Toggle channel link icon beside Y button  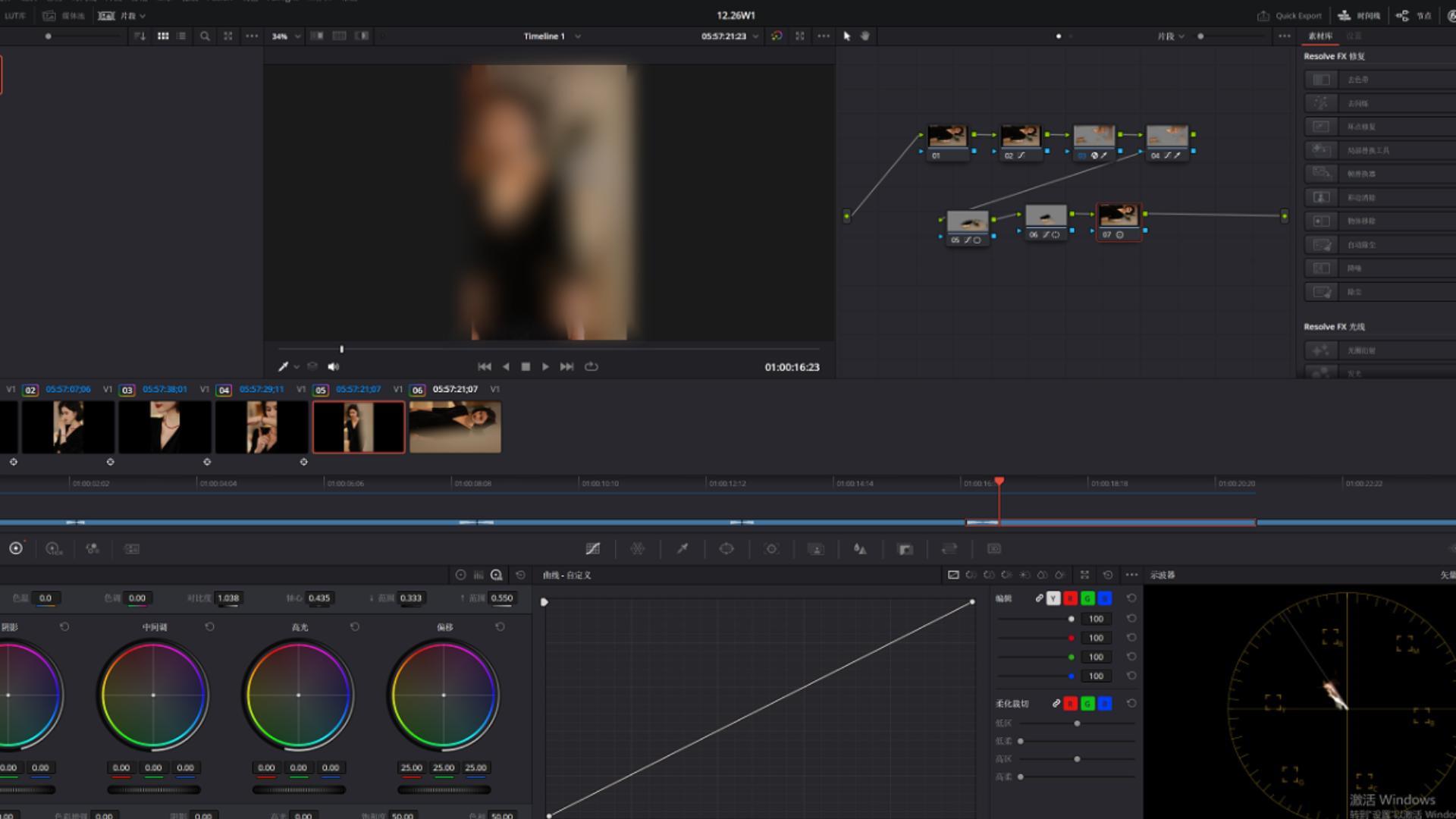pos(1039,598)
